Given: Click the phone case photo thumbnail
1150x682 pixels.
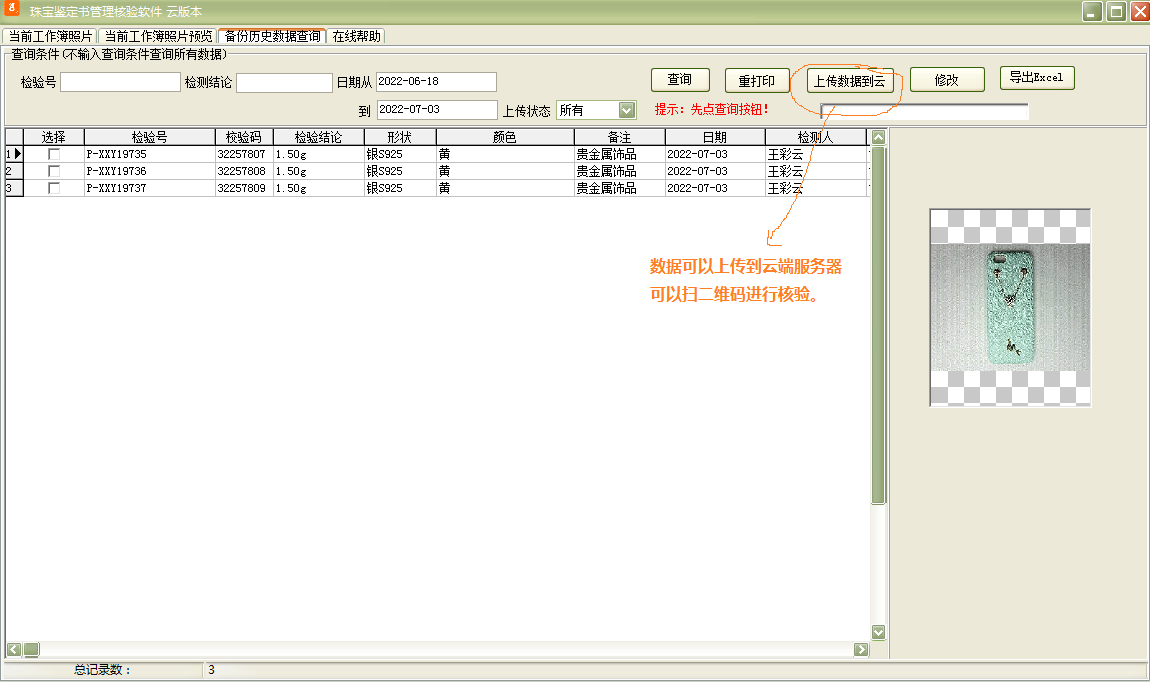Looking at the screenshot, I should (1011, 307).
